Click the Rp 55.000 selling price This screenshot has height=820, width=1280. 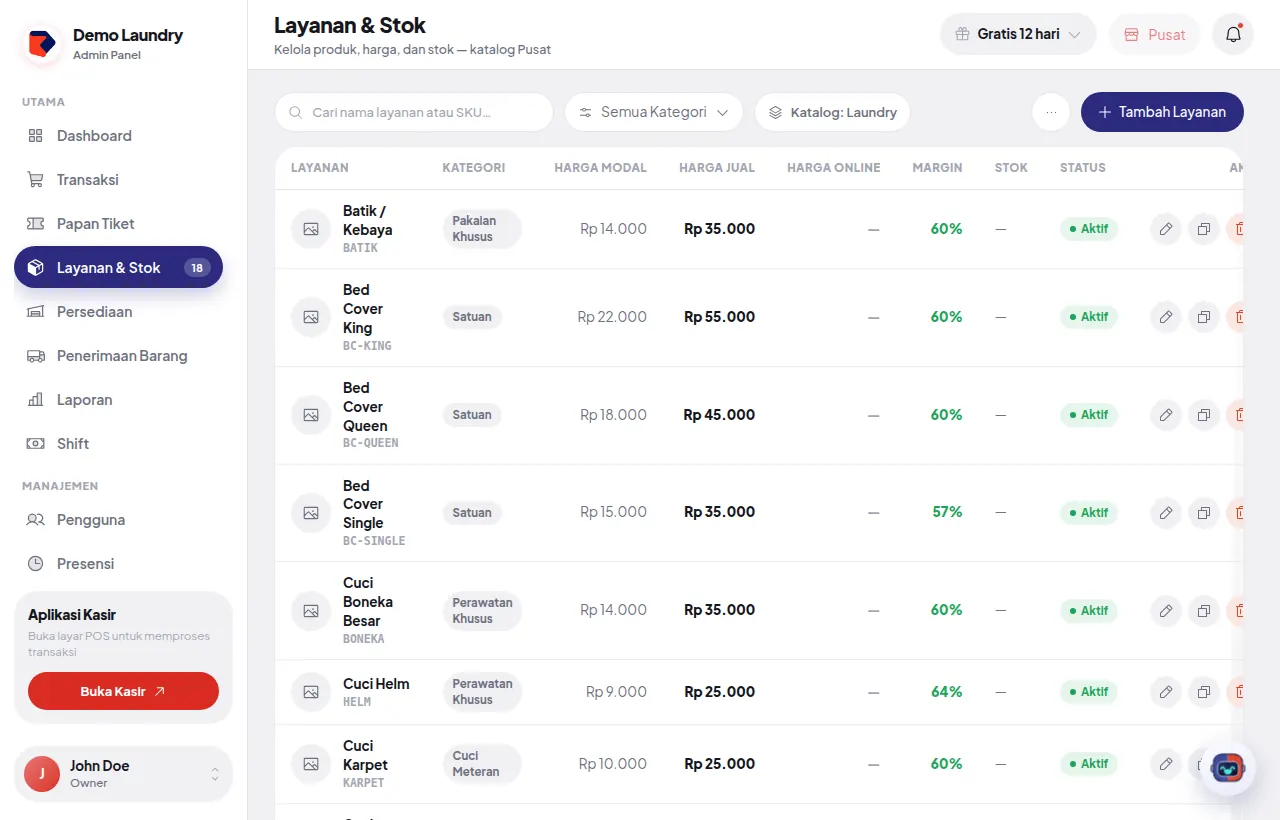click(x=719, y=317)
